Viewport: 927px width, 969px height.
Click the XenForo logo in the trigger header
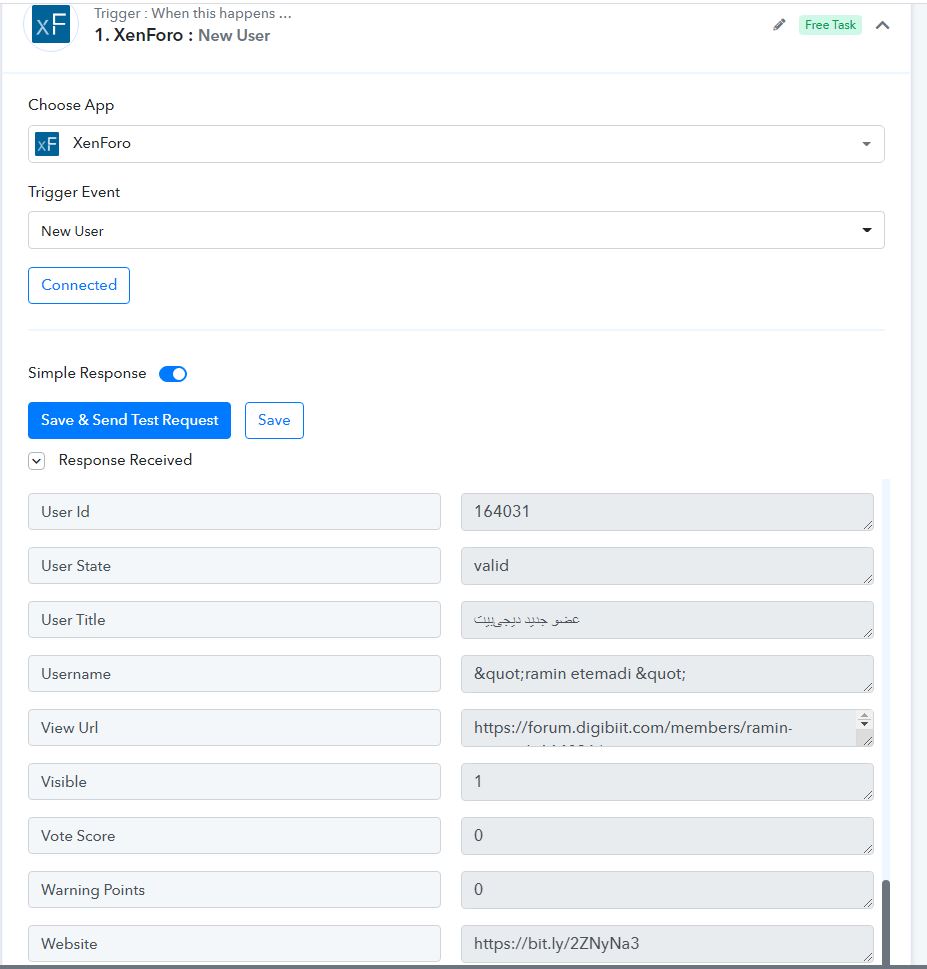pos(51,25)
